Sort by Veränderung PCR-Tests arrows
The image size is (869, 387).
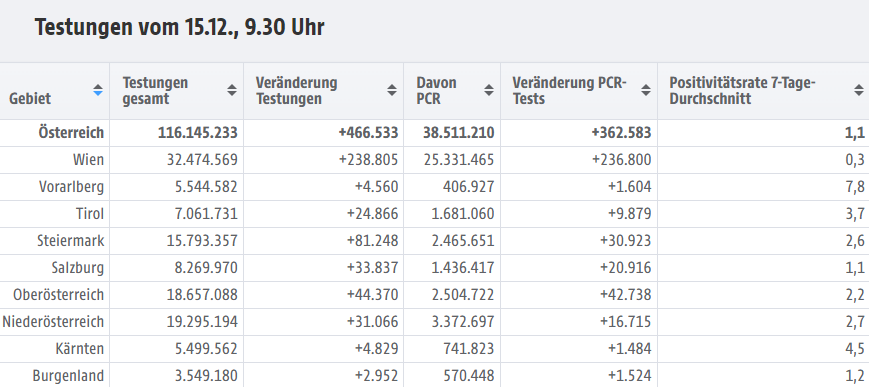pos(646,90)
